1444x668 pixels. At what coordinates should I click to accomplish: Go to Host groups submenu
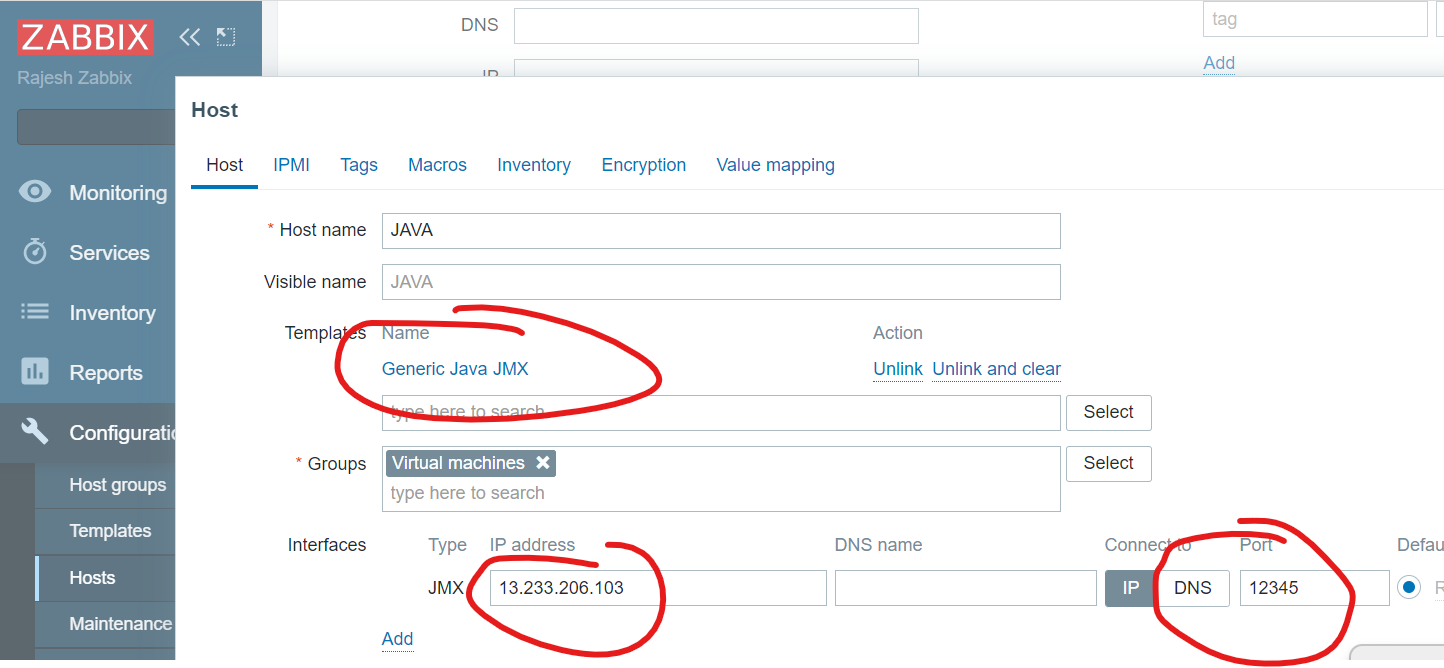[x=117, y=485]
